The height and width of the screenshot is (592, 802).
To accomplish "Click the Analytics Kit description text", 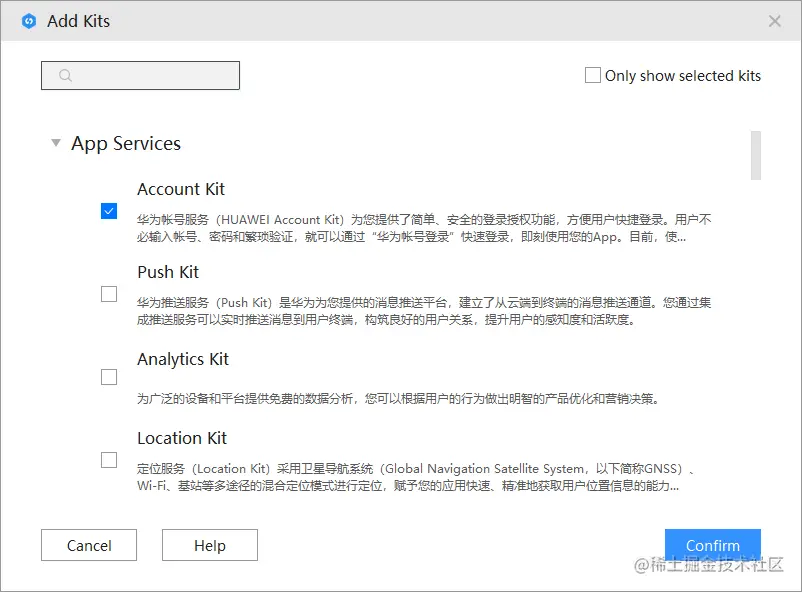I will [397, 399].
